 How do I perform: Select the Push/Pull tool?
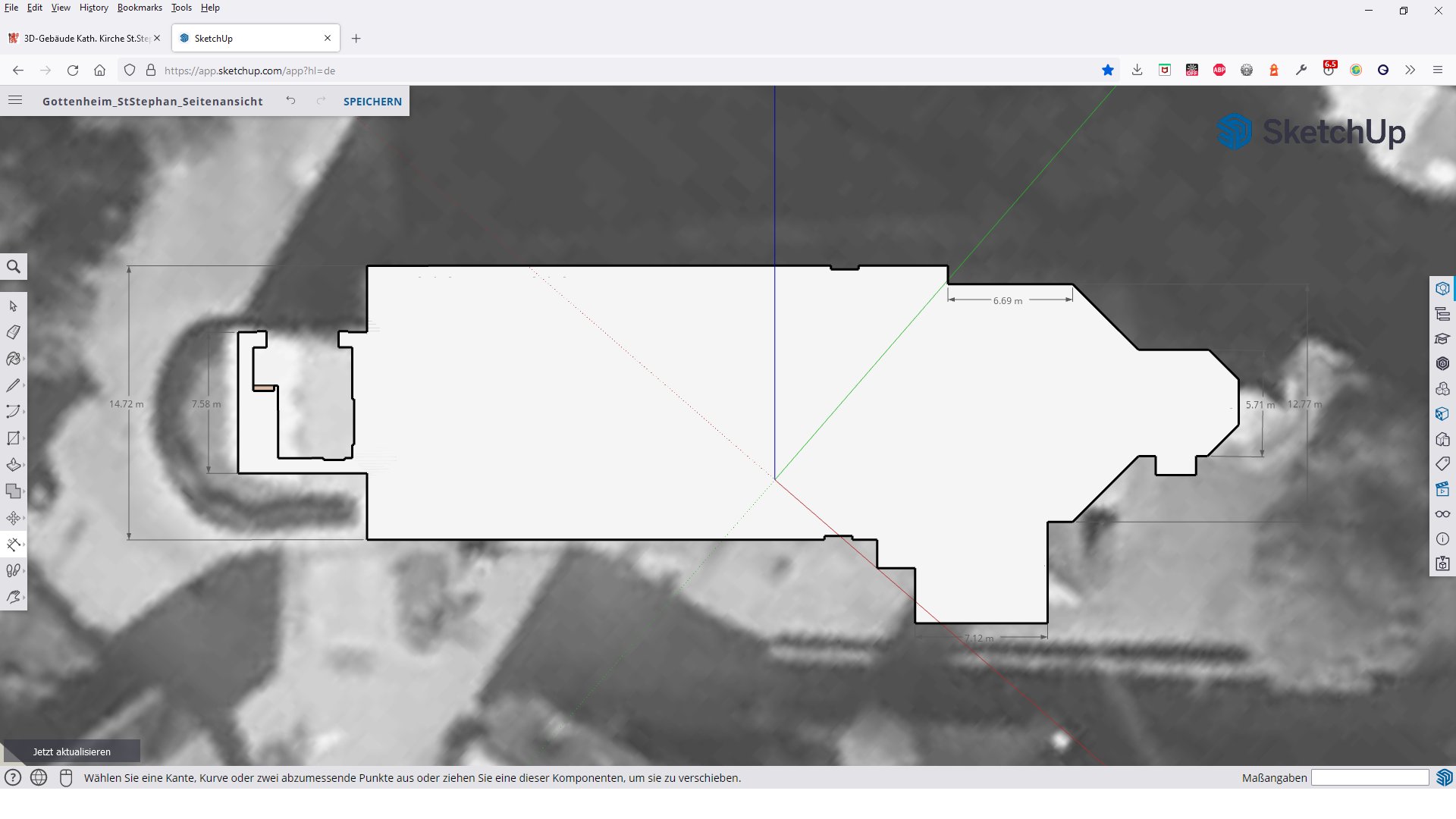tap(13, 465)
